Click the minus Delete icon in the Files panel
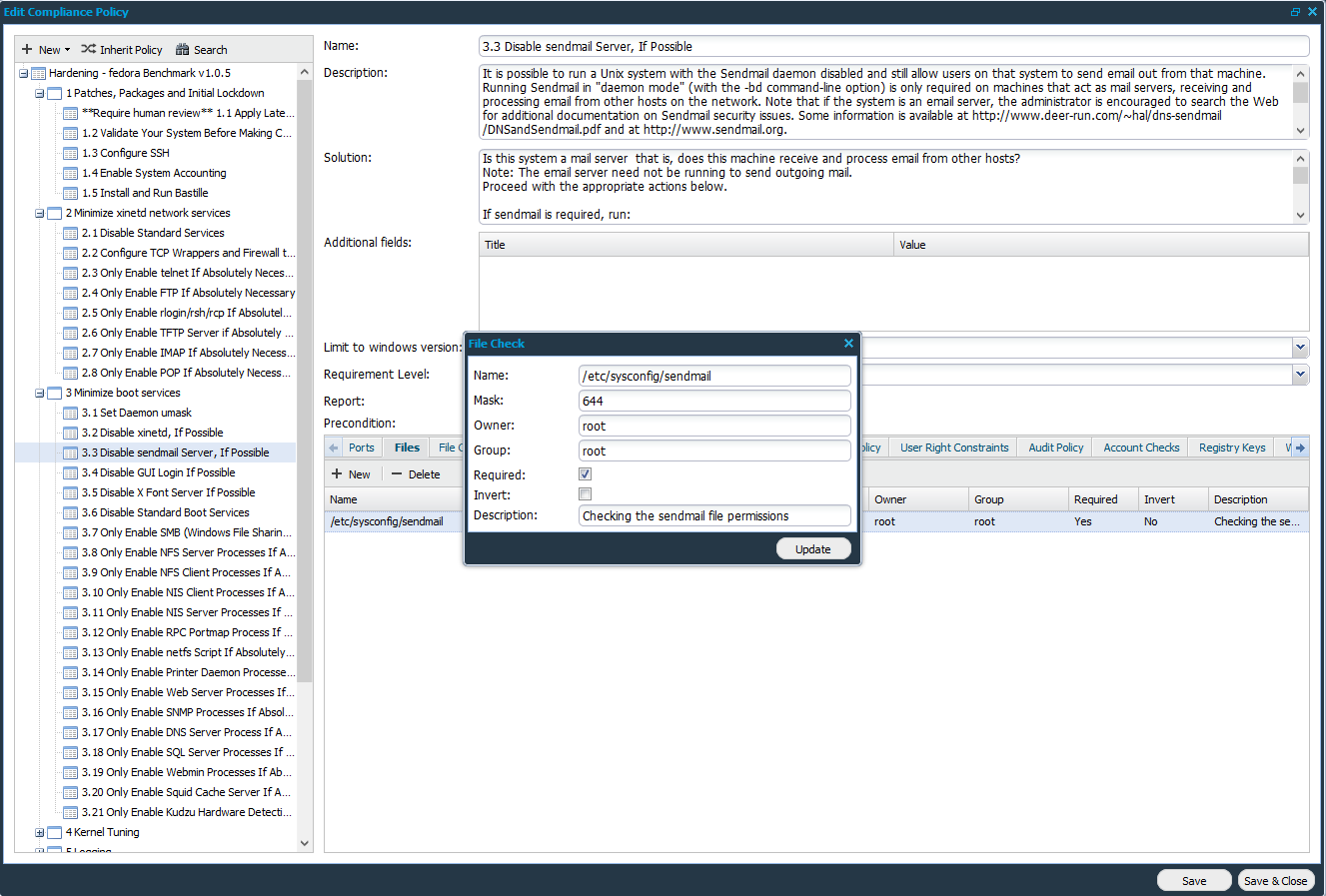Screen dimensions: 1326x896 pyautogui.click(x=394, y=473)
